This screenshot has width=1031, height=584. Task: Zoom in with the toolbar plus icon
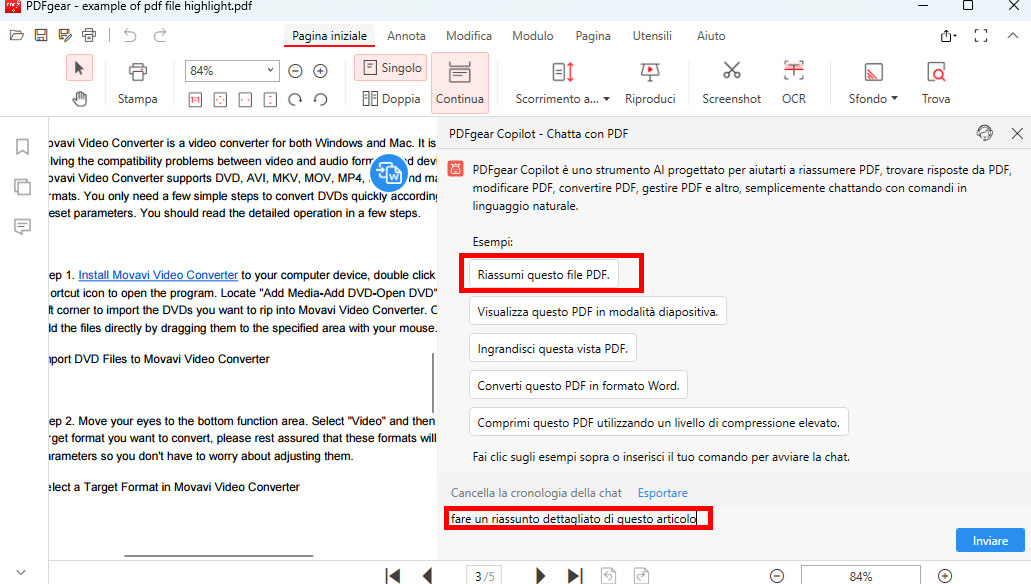tap(320, 70)
